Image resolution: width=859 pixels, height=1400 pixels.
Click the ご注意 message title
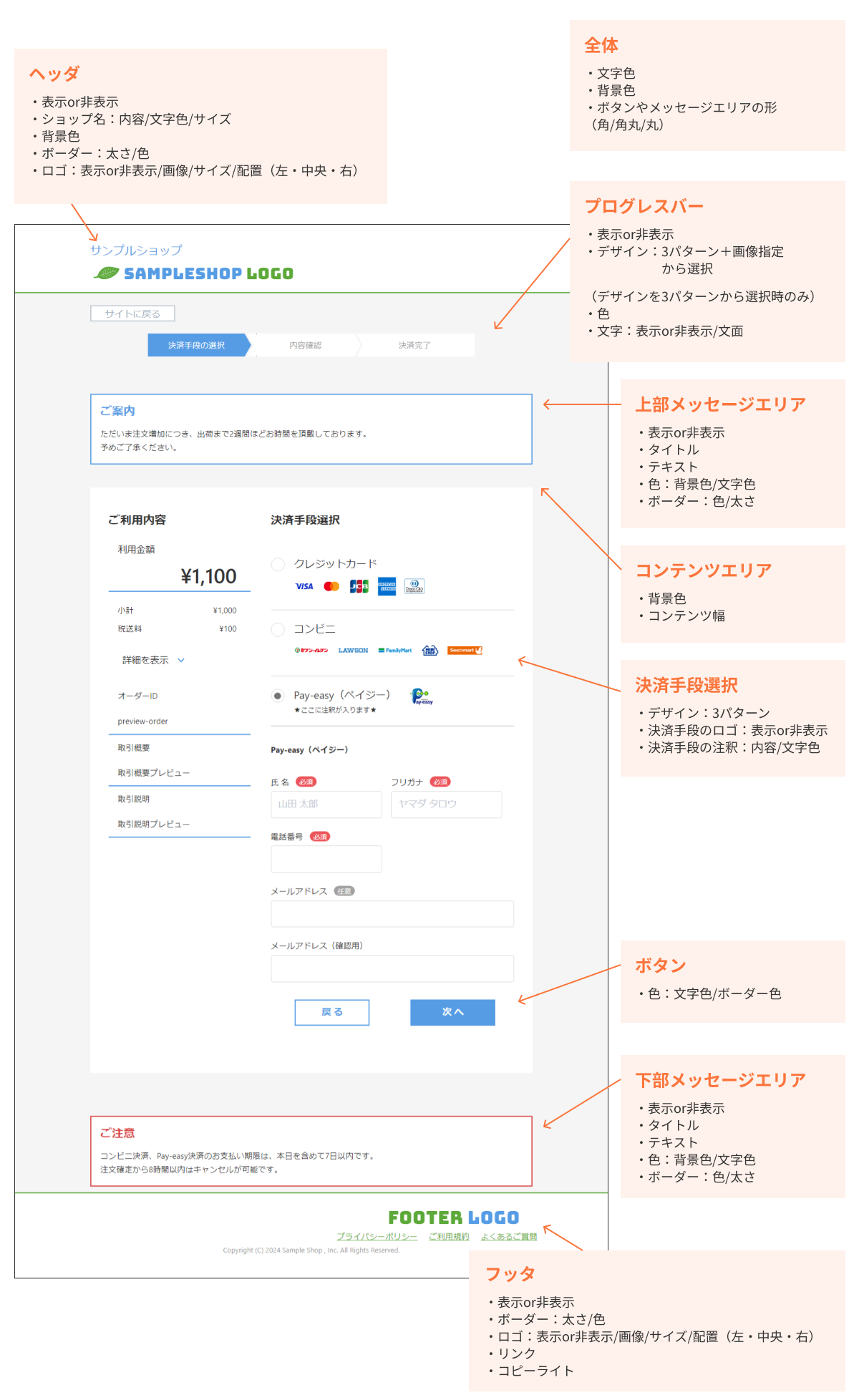pos(117,1133)
